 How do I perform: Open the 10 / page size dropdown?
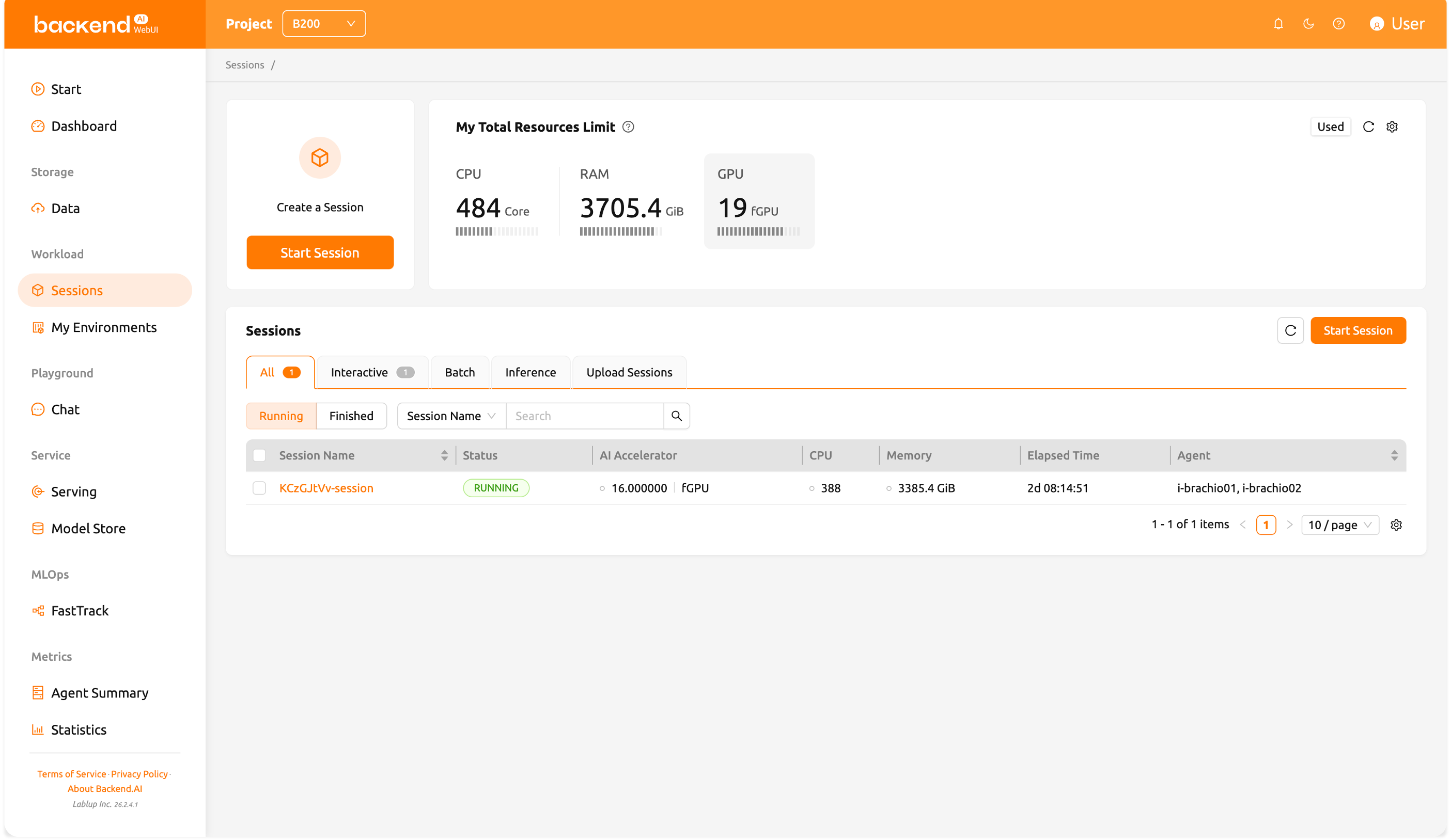pyautogui.click(x=1339, y=525)
